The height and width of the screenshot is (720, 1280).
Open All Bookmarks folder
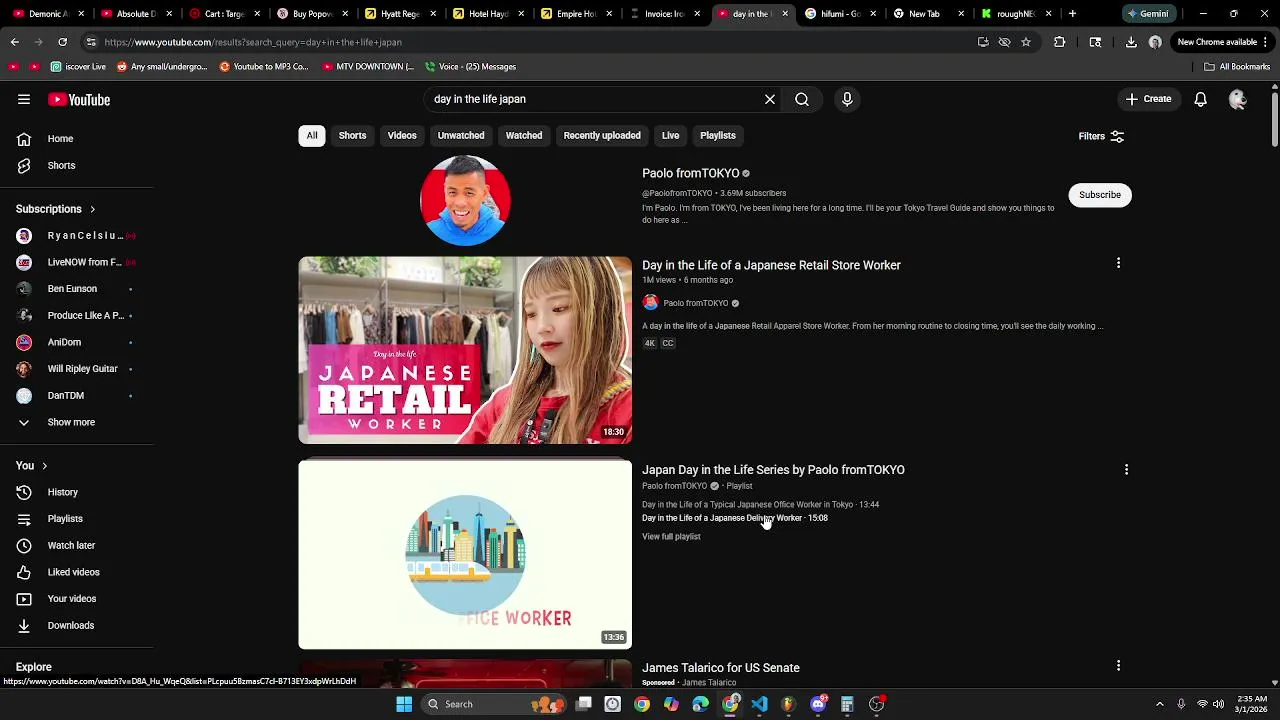[1237, 67]
